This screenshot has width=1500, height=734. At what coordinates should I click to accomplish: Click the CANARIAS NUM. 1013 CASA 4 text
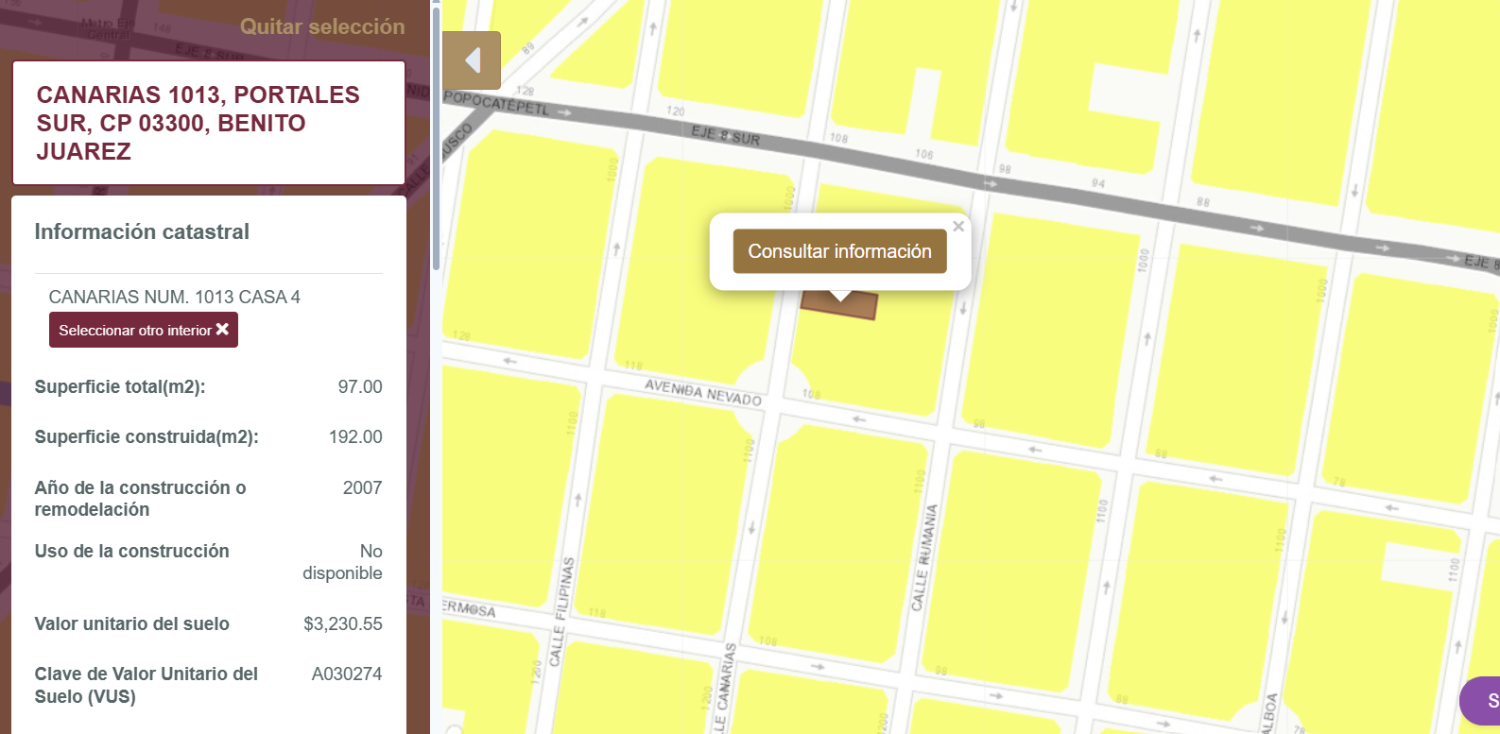coord(174,297)
